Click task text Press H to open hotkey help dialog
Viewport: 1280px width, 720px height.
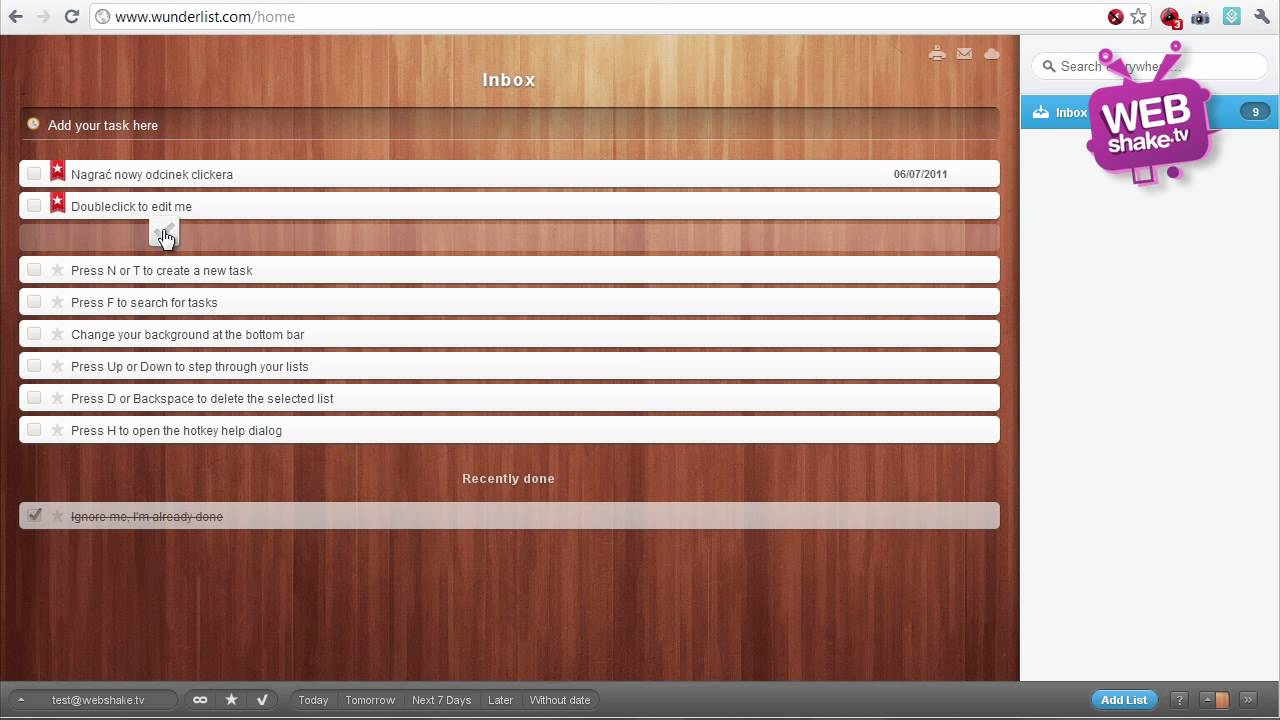tap(176, 430)
